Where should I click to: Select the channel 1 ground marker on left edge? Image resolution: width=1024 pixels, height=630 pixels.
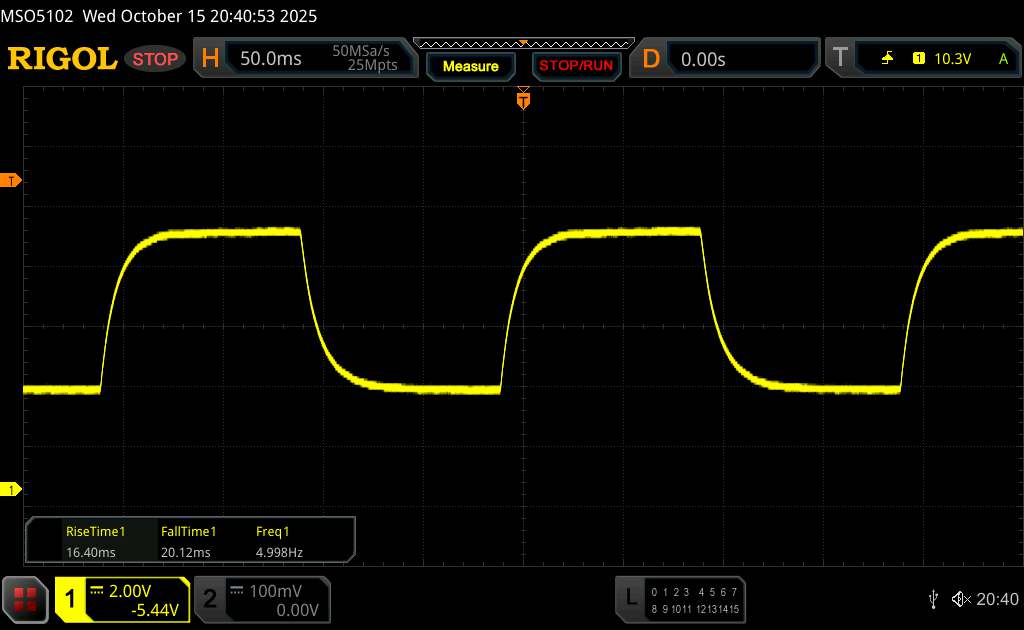[x=12, y=489]
